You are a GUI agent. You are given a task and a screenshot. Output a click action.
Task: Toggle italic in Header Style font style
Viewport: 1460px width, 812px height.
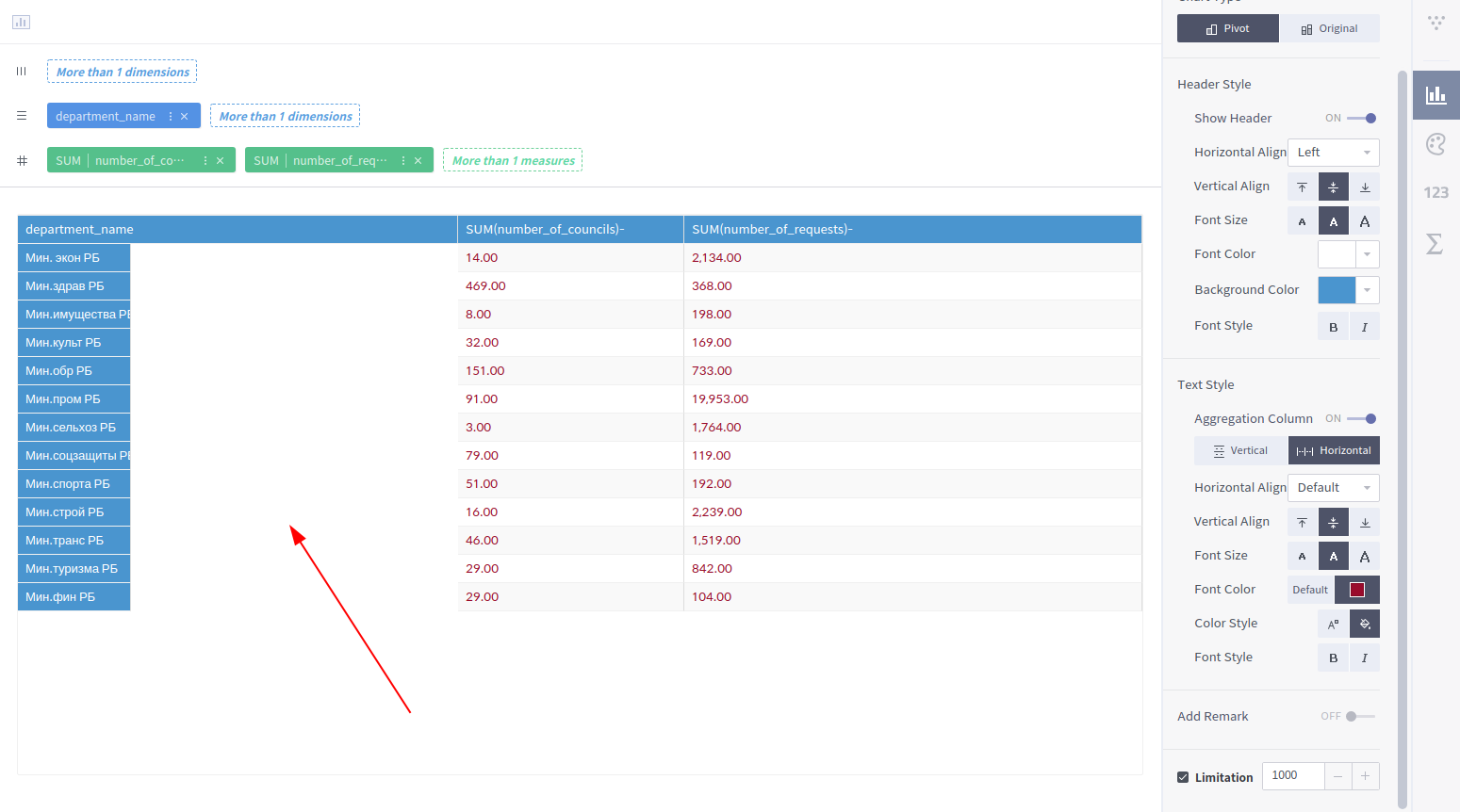1365,327
